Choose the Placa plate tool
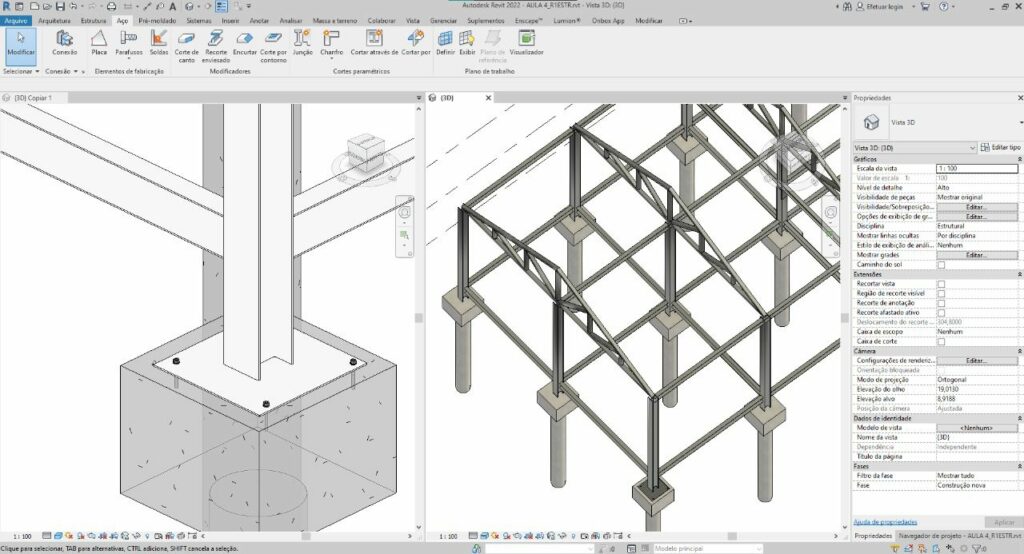 [x=99, y=42]
